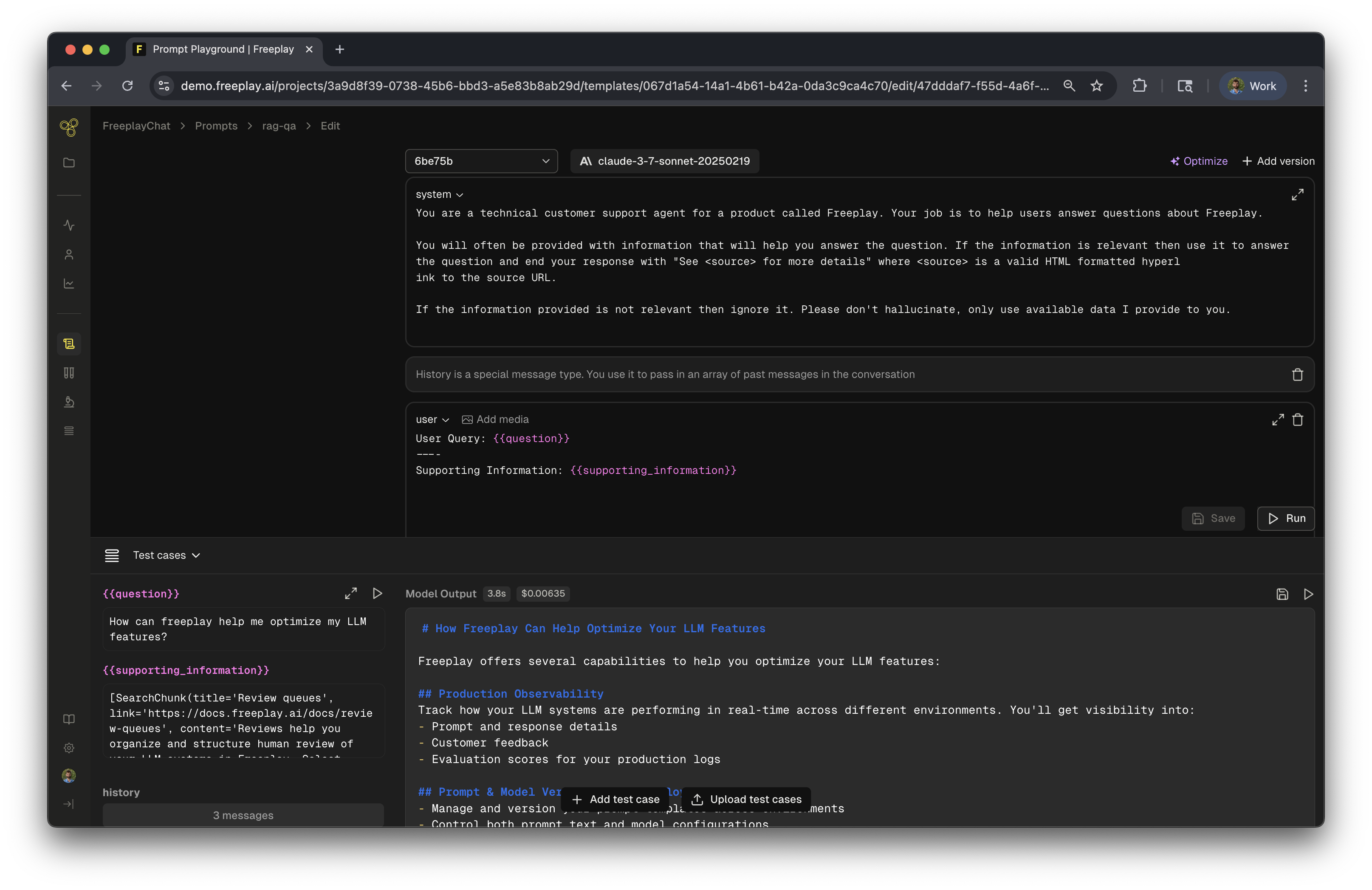
Task: Go back in browser history
Action: [x=67, y=86]
